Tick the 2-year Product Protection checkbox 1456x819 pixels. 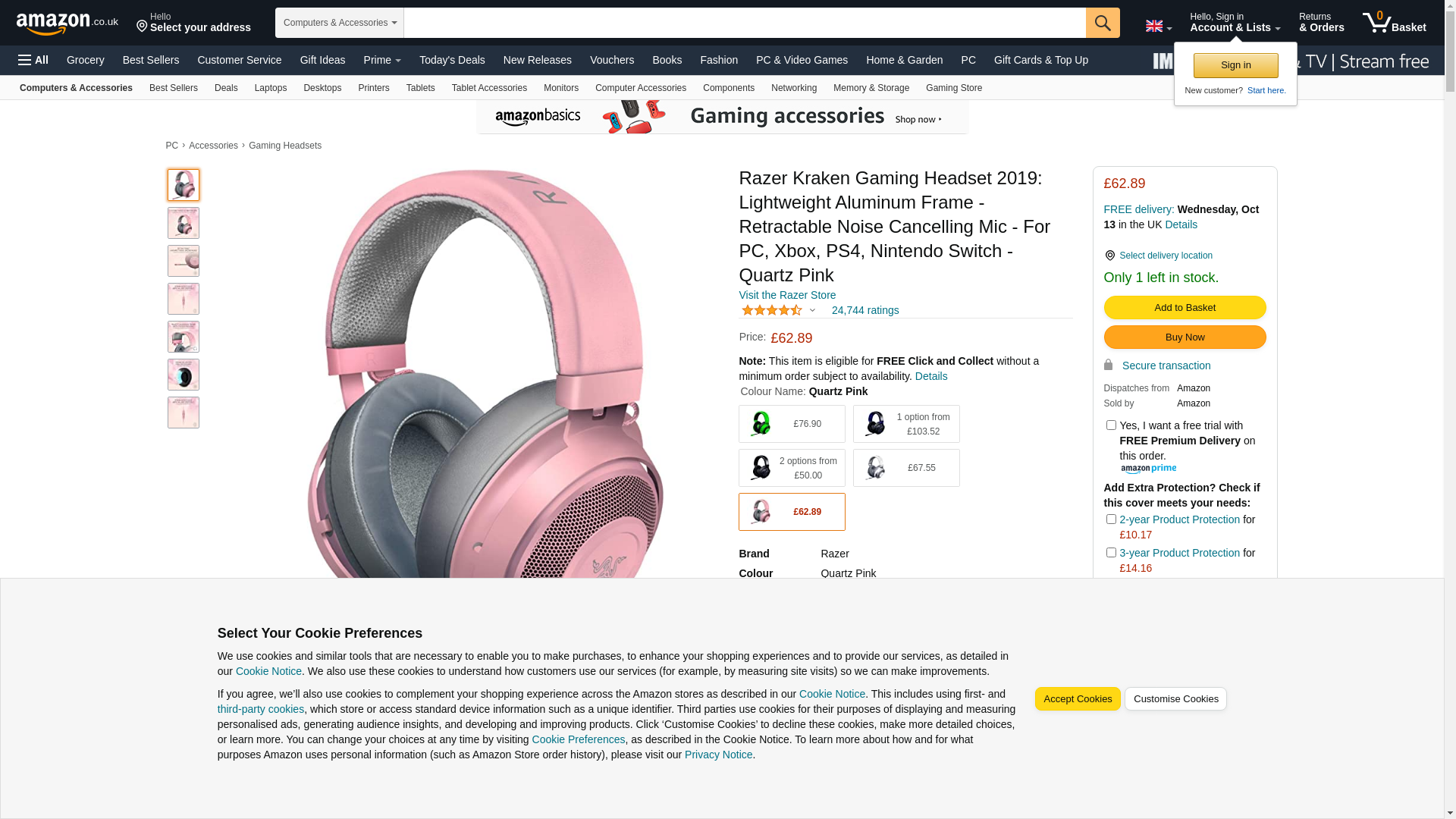tap(1111, 519)
